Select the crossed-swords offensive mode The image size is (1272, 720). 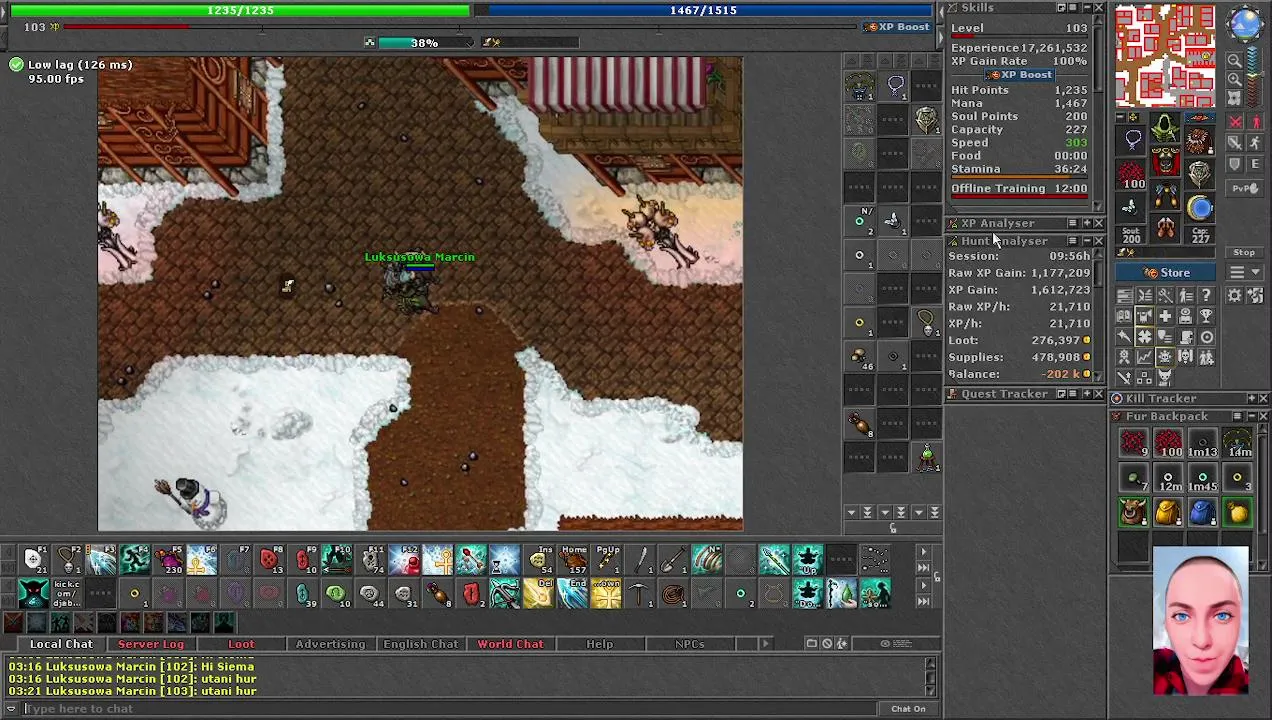tap(1236, 122)
